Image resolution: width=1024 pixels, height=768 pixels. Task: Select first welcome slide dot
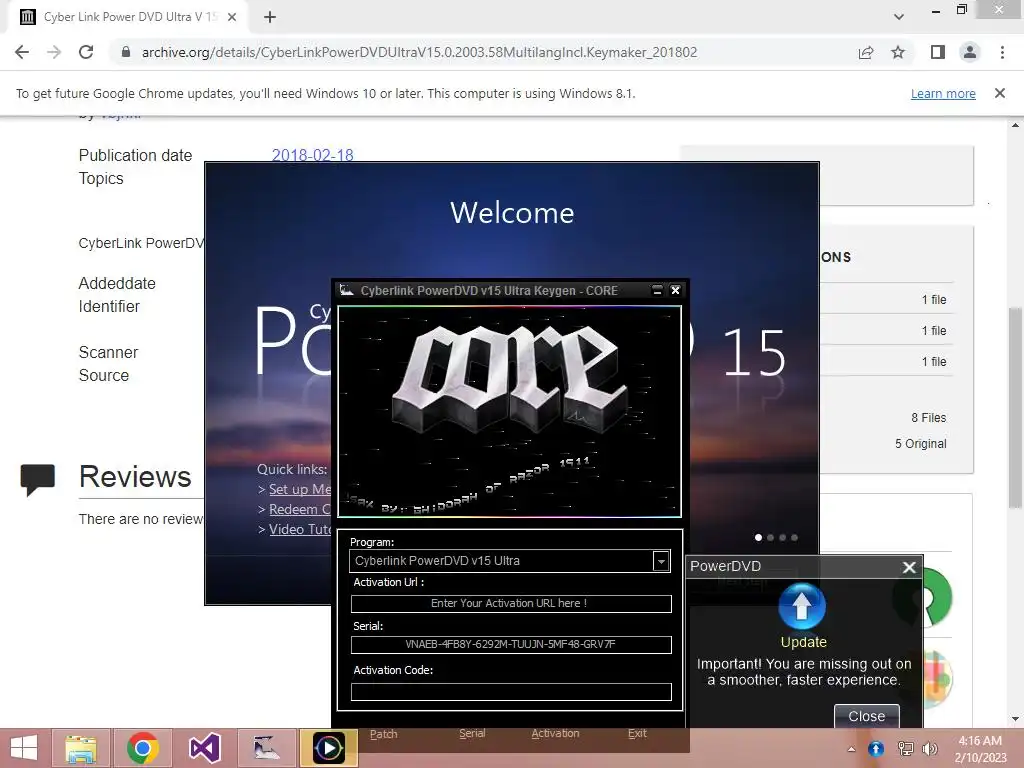tap(758, 537)
